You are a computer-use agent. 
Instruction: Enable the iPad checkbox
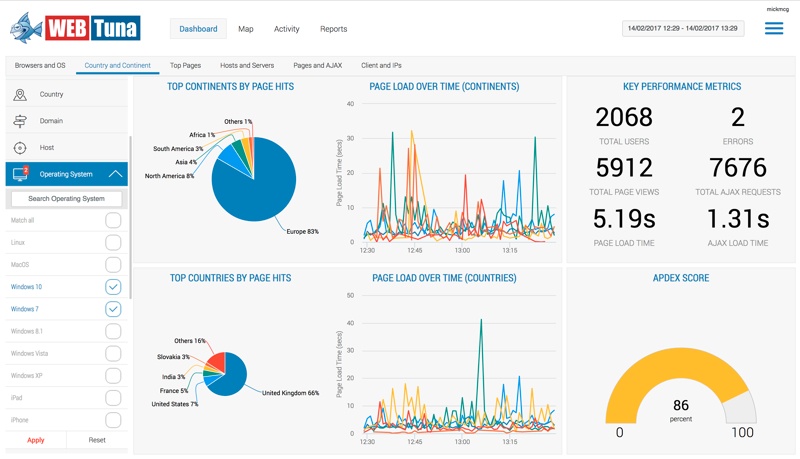click(113, 398)
